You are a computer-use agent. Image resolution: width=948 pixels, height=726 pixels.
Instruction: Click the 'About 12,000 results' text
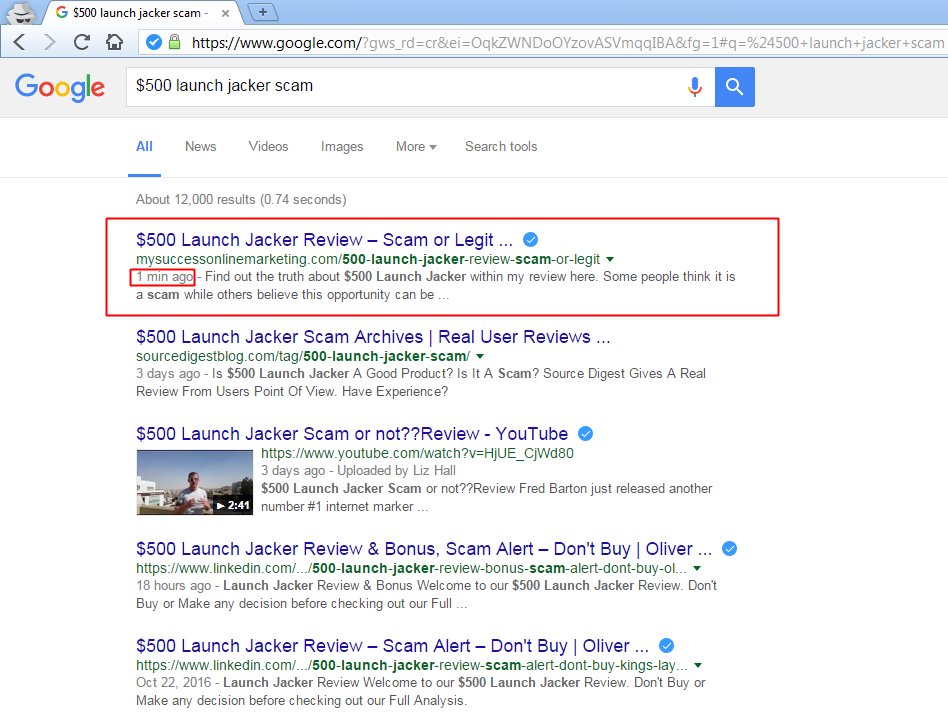(241, 199)
